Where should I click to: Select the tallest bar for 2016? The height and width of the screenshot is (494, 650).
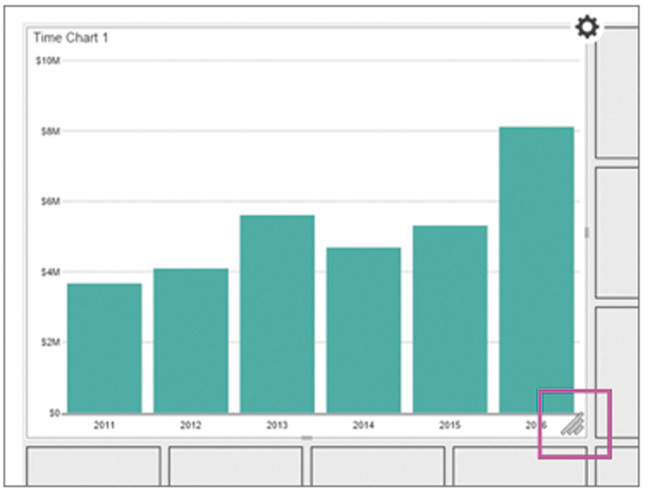coord(536,269)
